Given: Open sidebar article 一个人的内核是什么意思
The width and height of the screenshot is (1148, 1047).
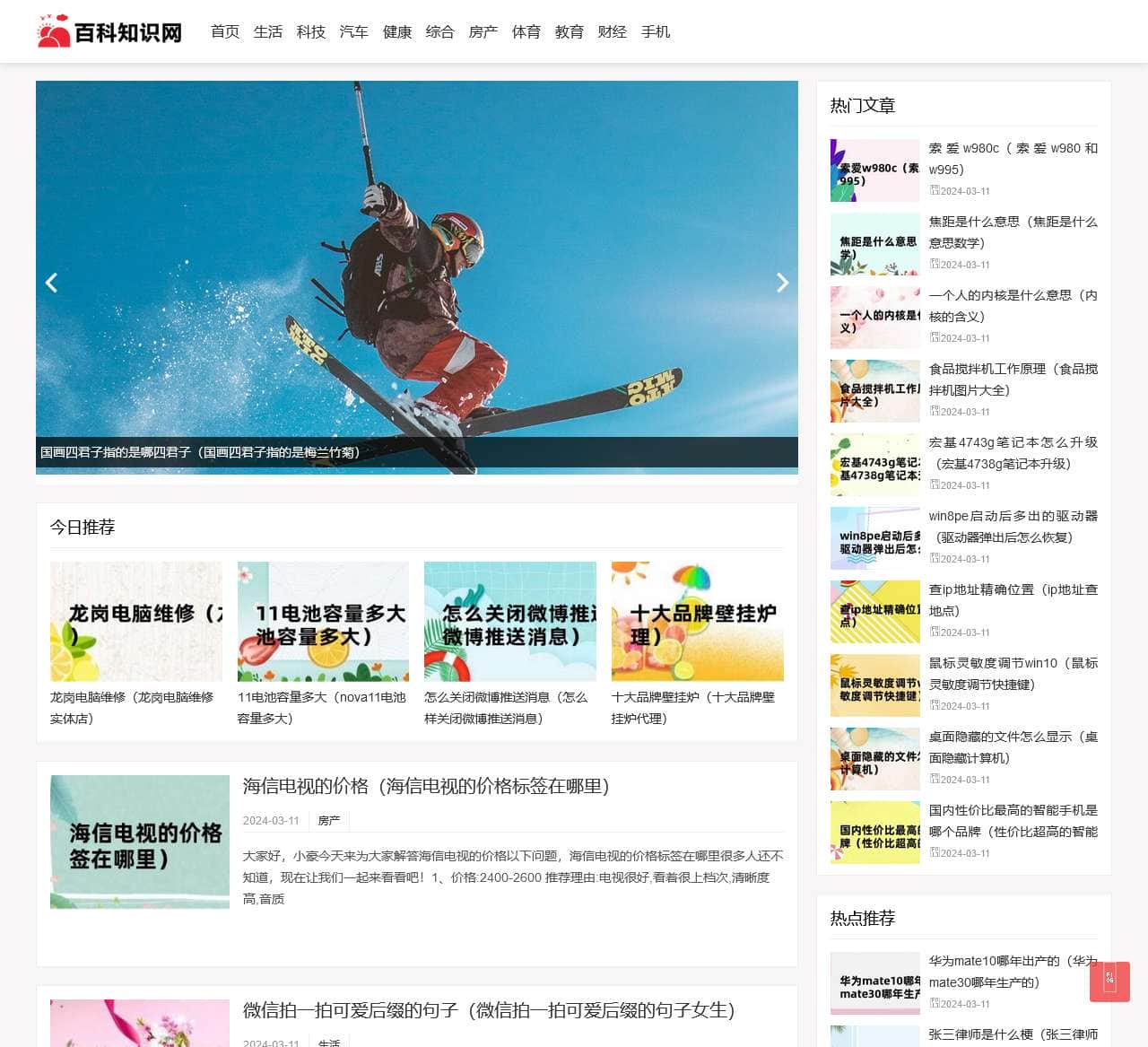Looking at the screenshot, I should (x=1013, y=305).
